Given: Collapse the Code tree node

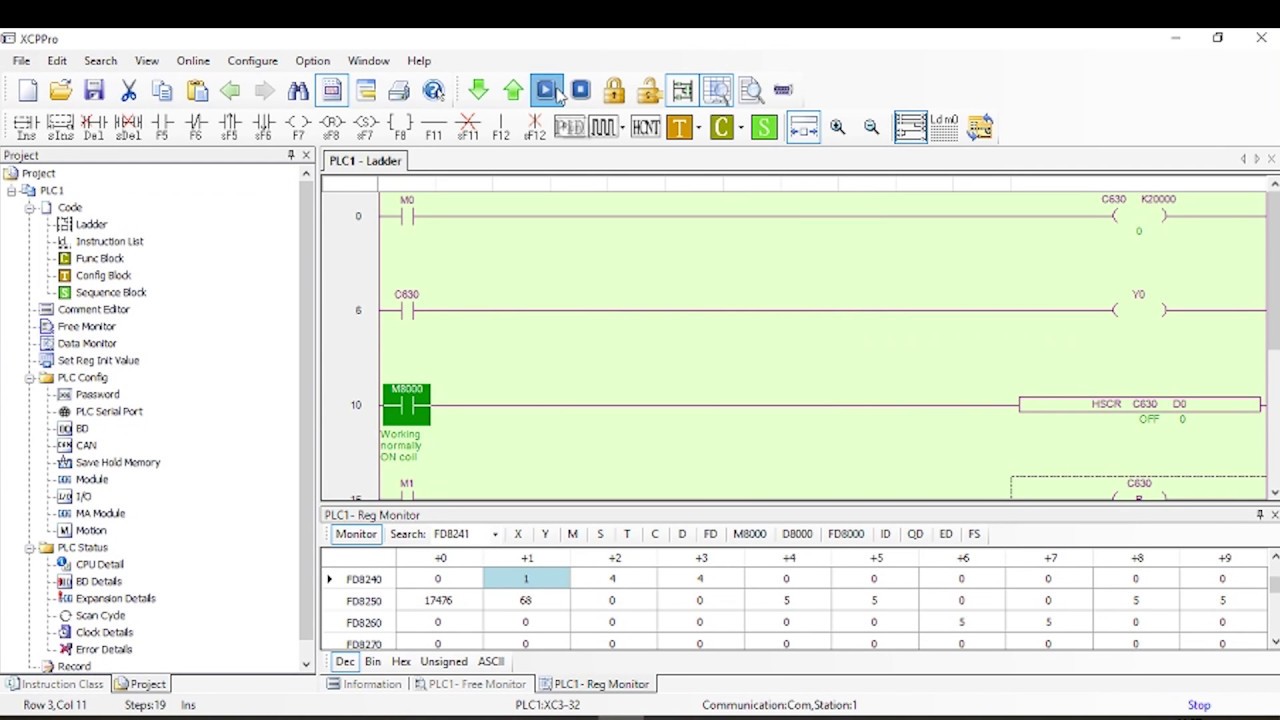Looking at the screenshot, I should (x=30, y=207).
